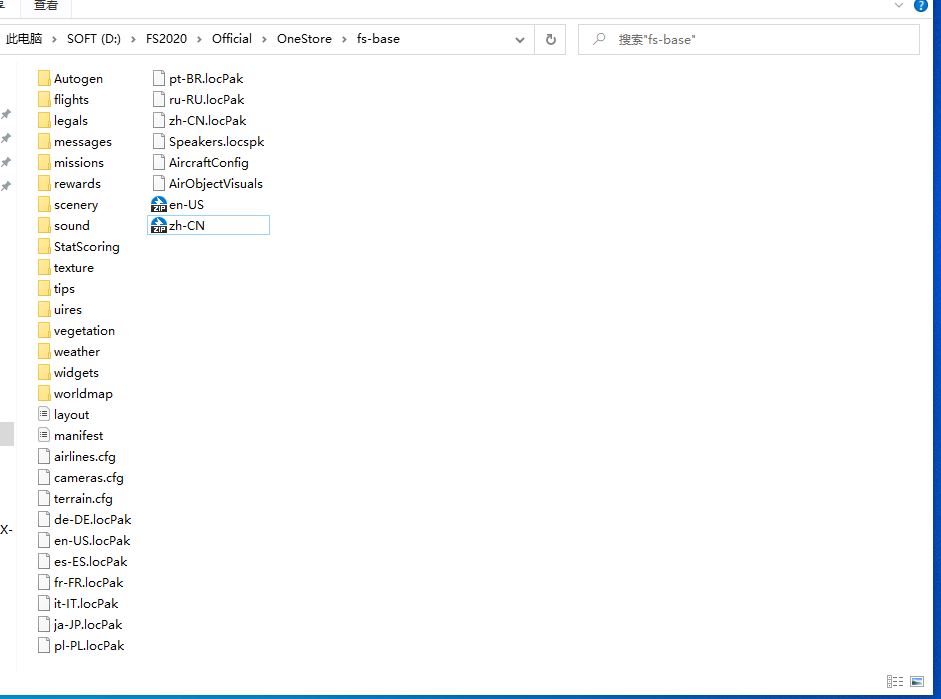Select the missions folder icon

(44, 163)
